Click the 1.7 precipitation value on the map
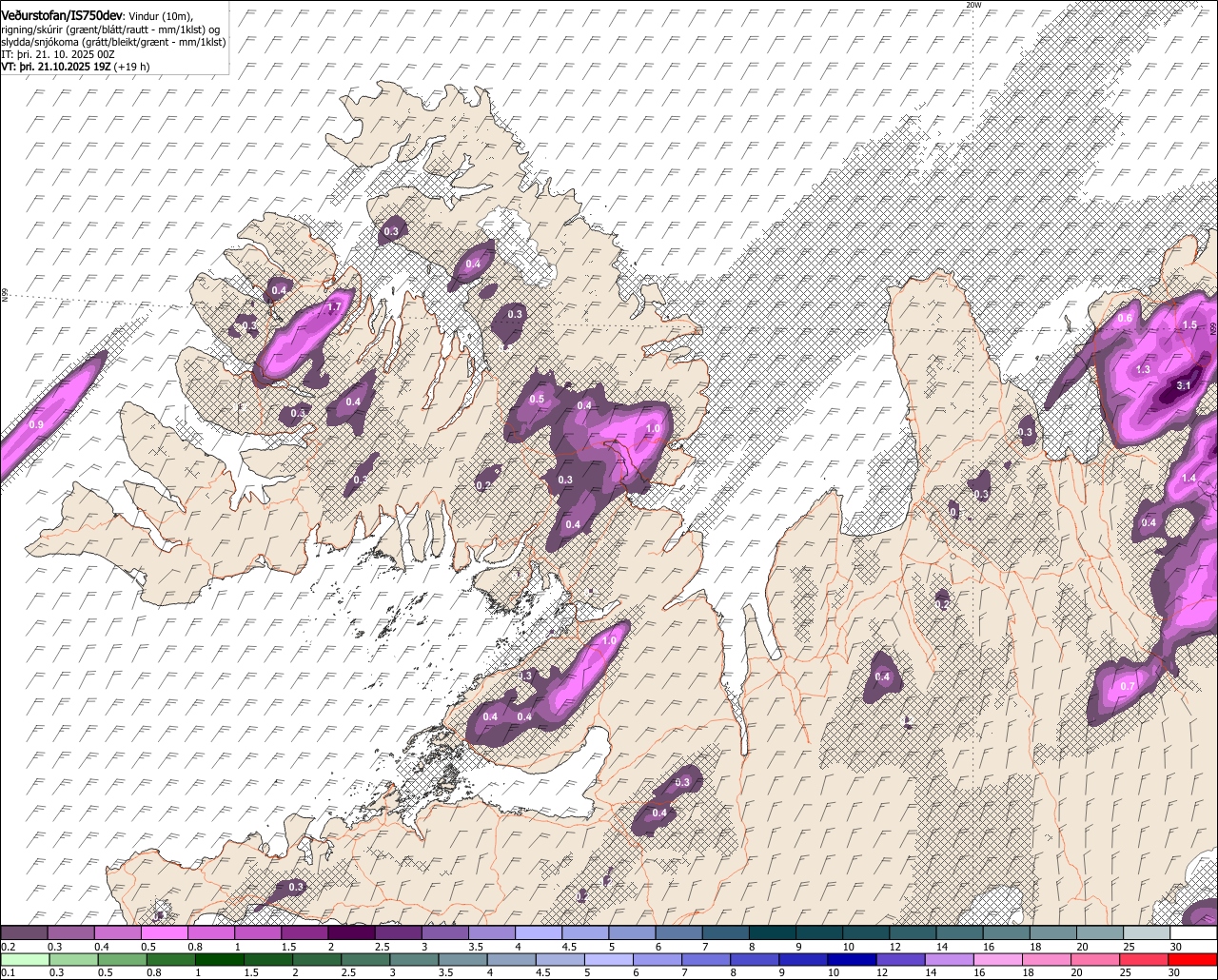 point(334,307)
